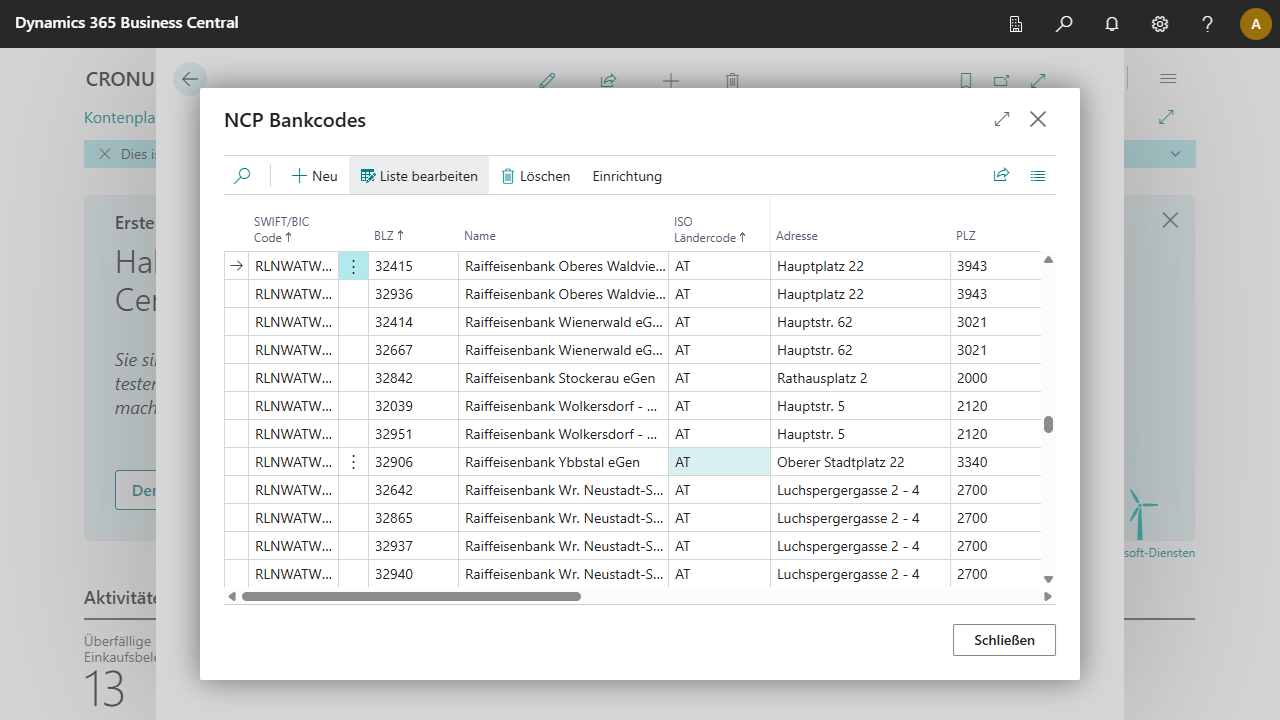Go back using the round arrow behind the dialog
This screenshot has height=720, width=1280.
190,79
